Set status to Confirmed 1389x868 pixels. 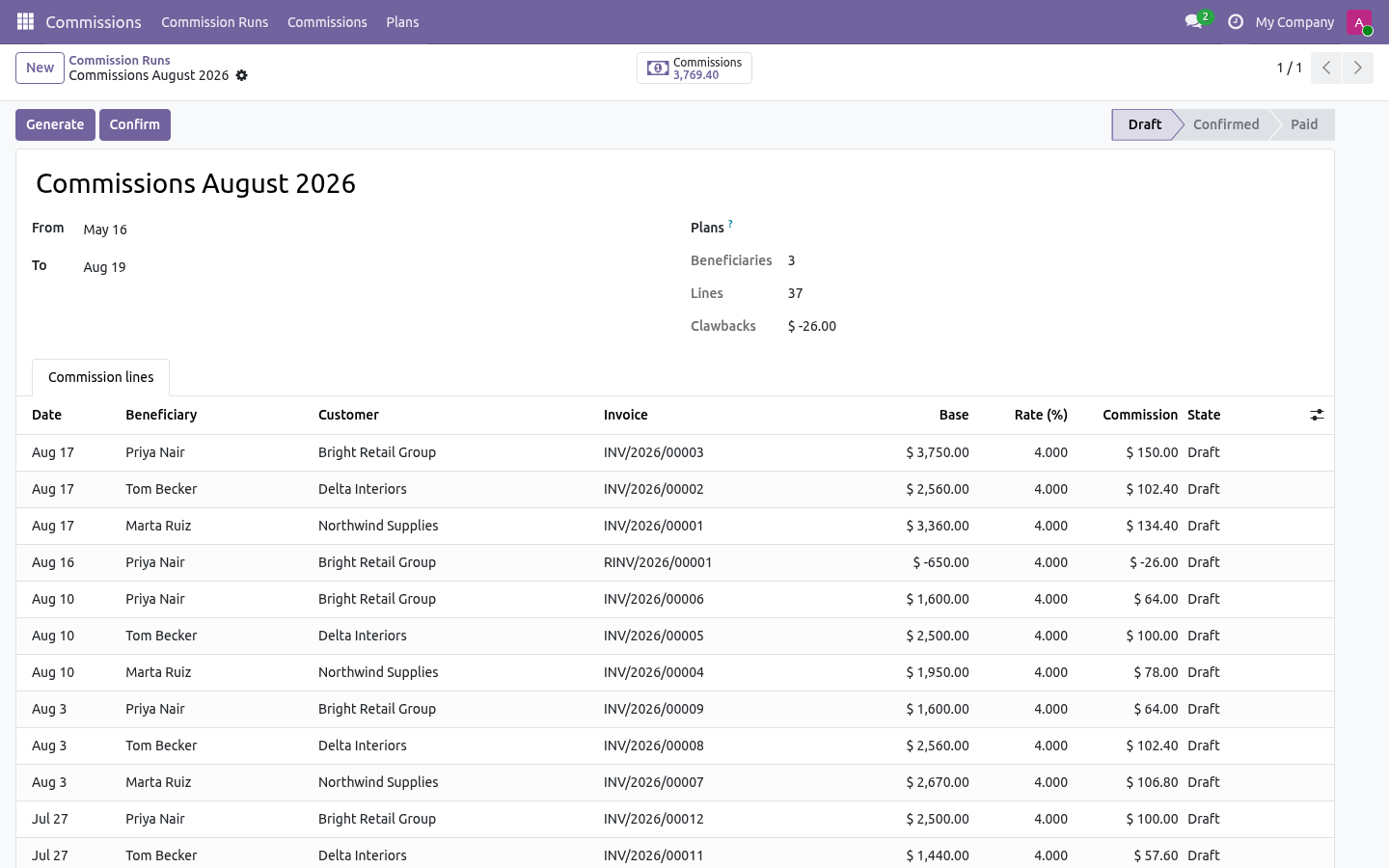[1225, 124]
